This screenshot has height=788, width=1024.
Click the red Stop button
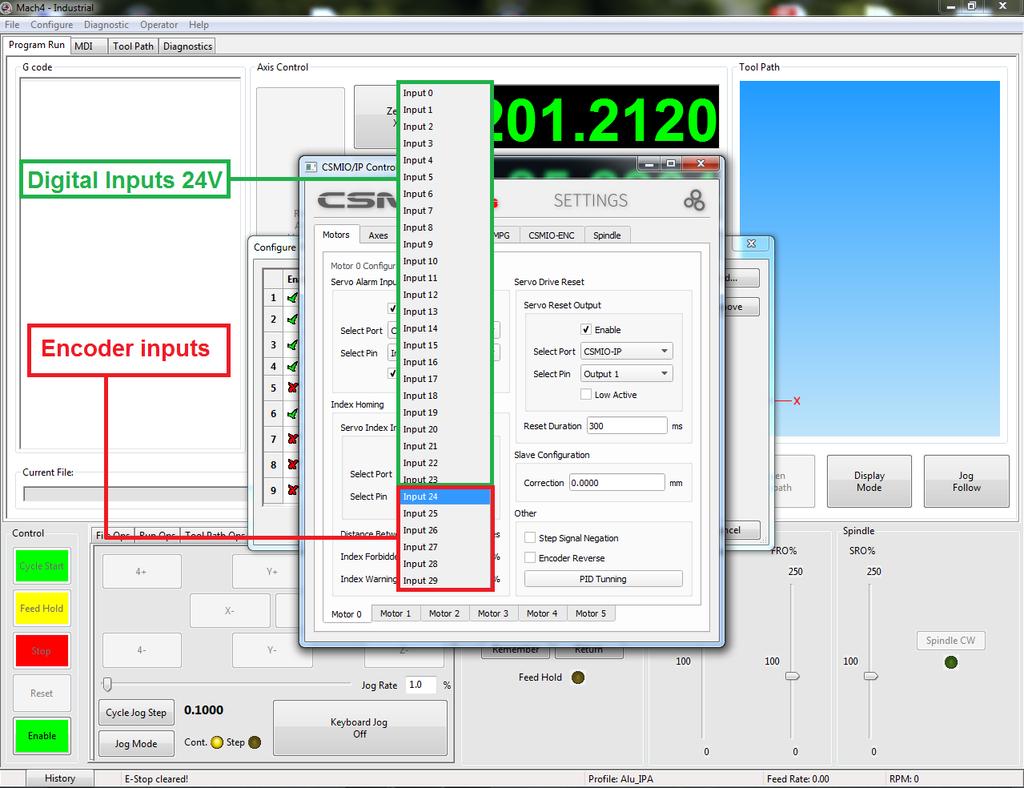(42, 651)
